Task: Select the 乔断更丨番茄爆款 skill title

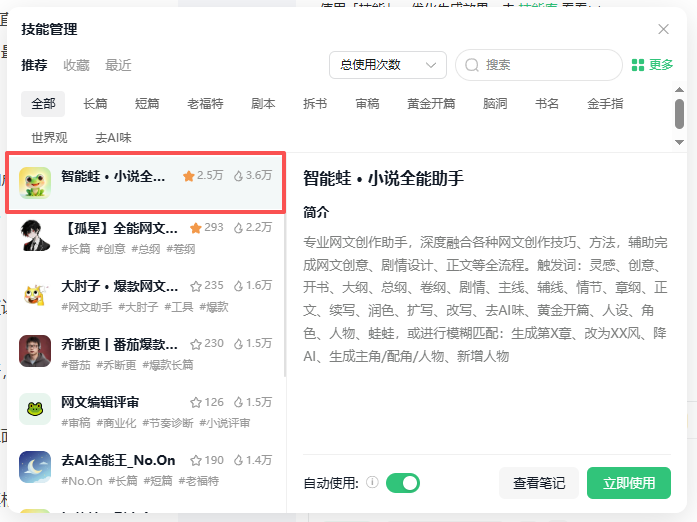Action: pyautogui.click(x=120, y=344)
